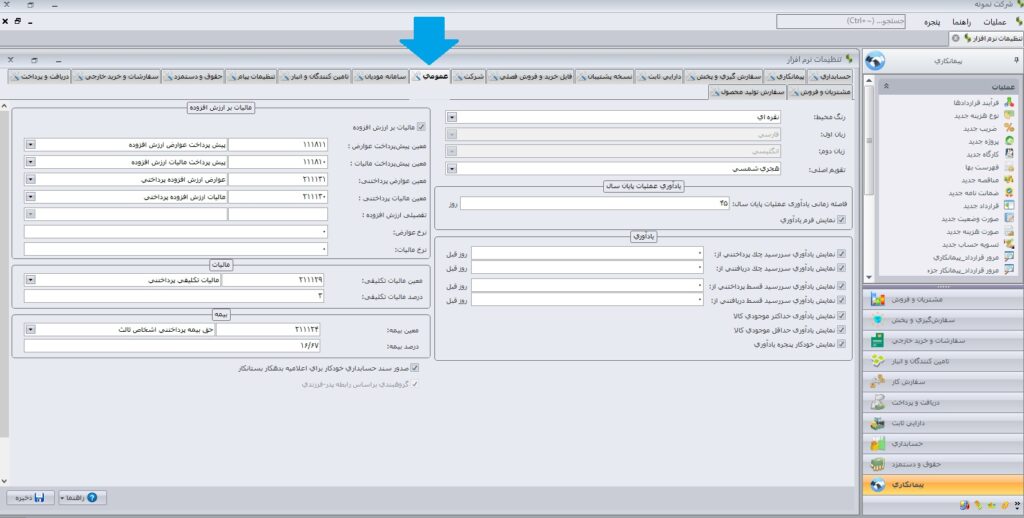Open the حقوق و دستمزد module icon

(x=878, y=464)
